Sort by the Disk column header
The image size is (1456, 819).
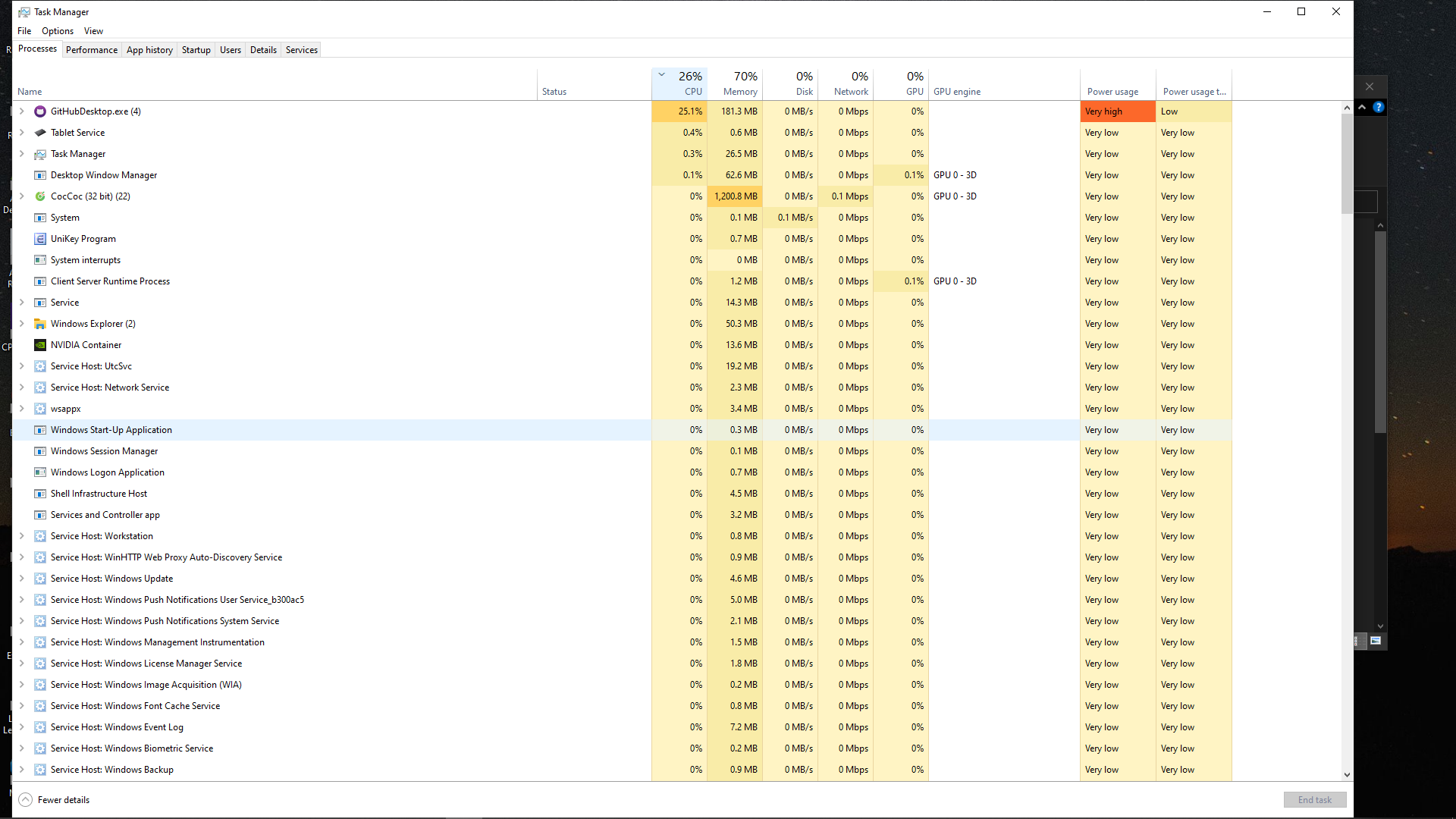790,84
